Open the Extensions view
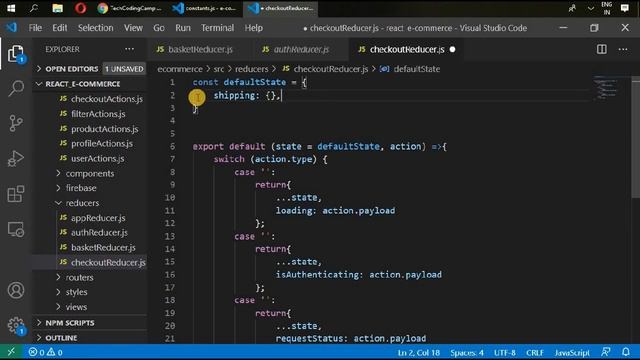Screen dimensions: 640x360 [x=16, y=193]
